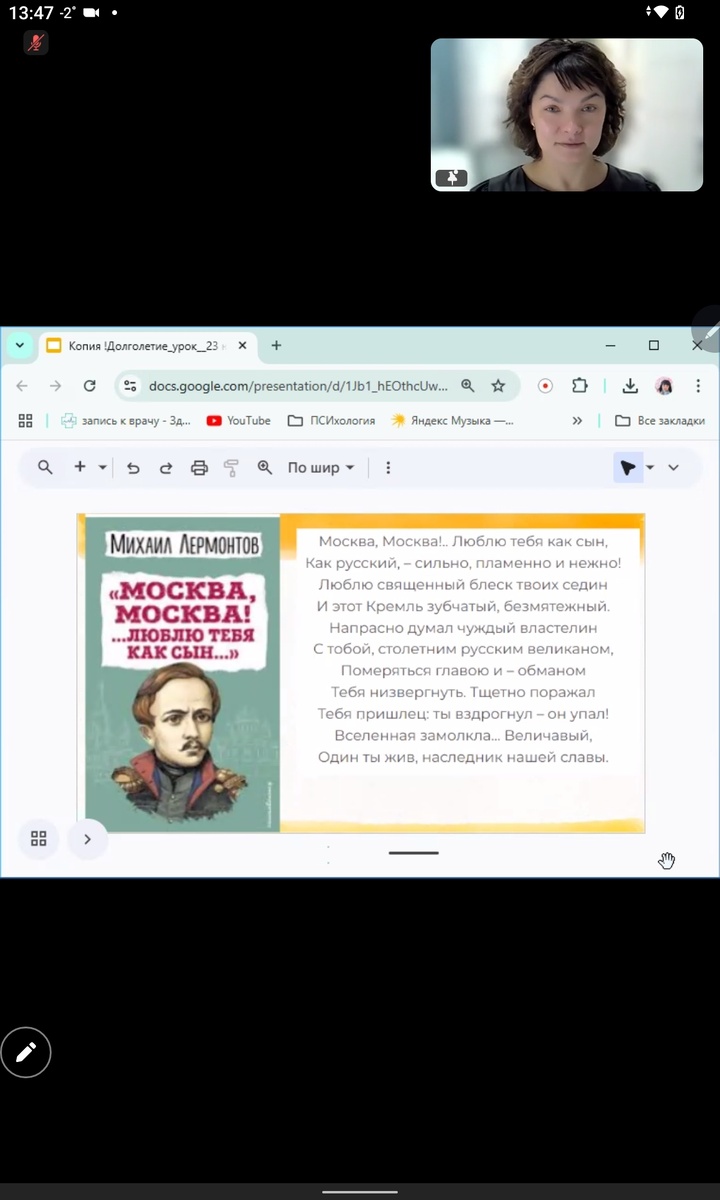The width and height of the screenshot is (720, 1200).
Task: Click the paint format icon
Action: coord(232,467)
